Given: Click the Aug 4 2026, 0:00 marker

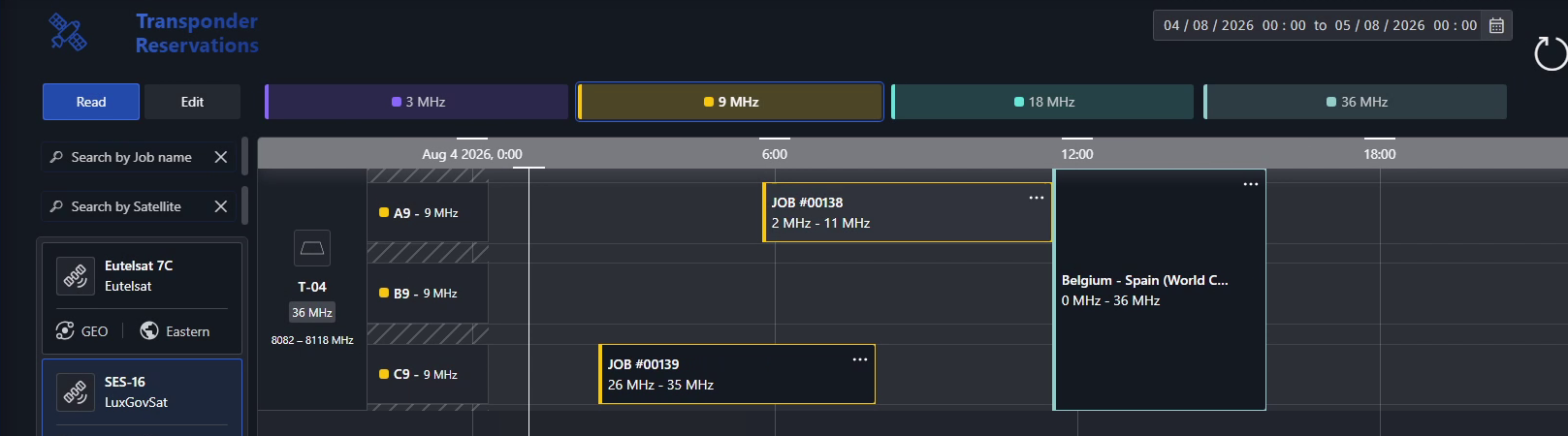Looking at the screenshot, I should pyautogui.click(x=472, y=154).
